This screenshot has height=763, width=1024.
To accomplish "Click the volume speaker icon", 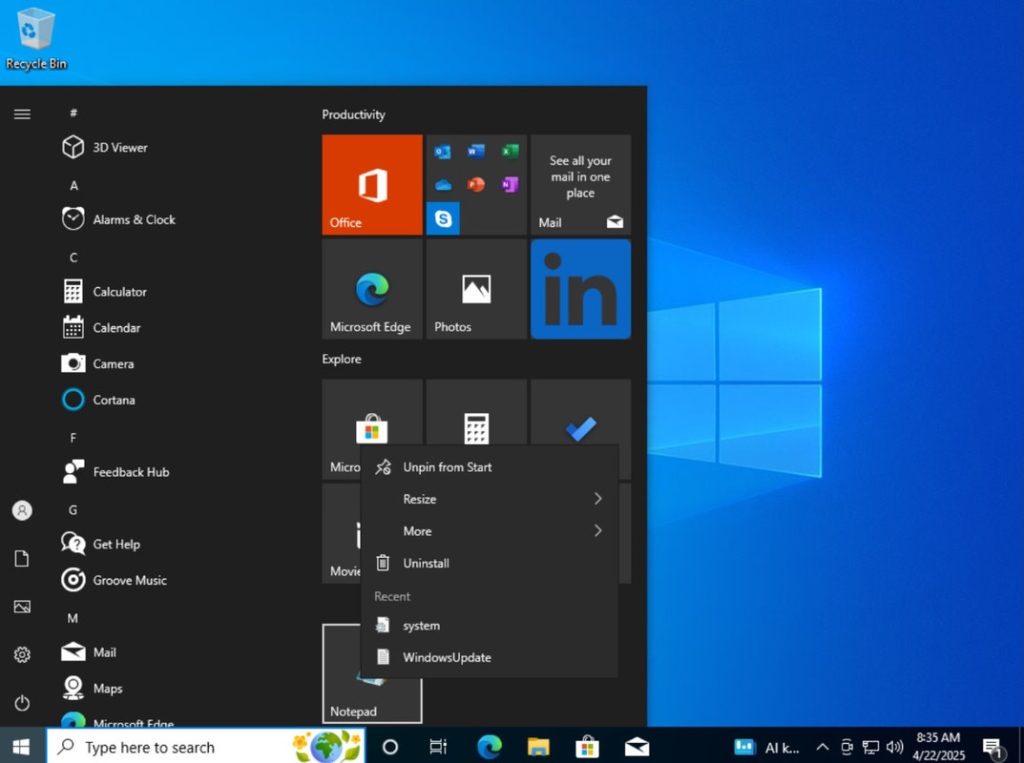I will tap(895, 747).
